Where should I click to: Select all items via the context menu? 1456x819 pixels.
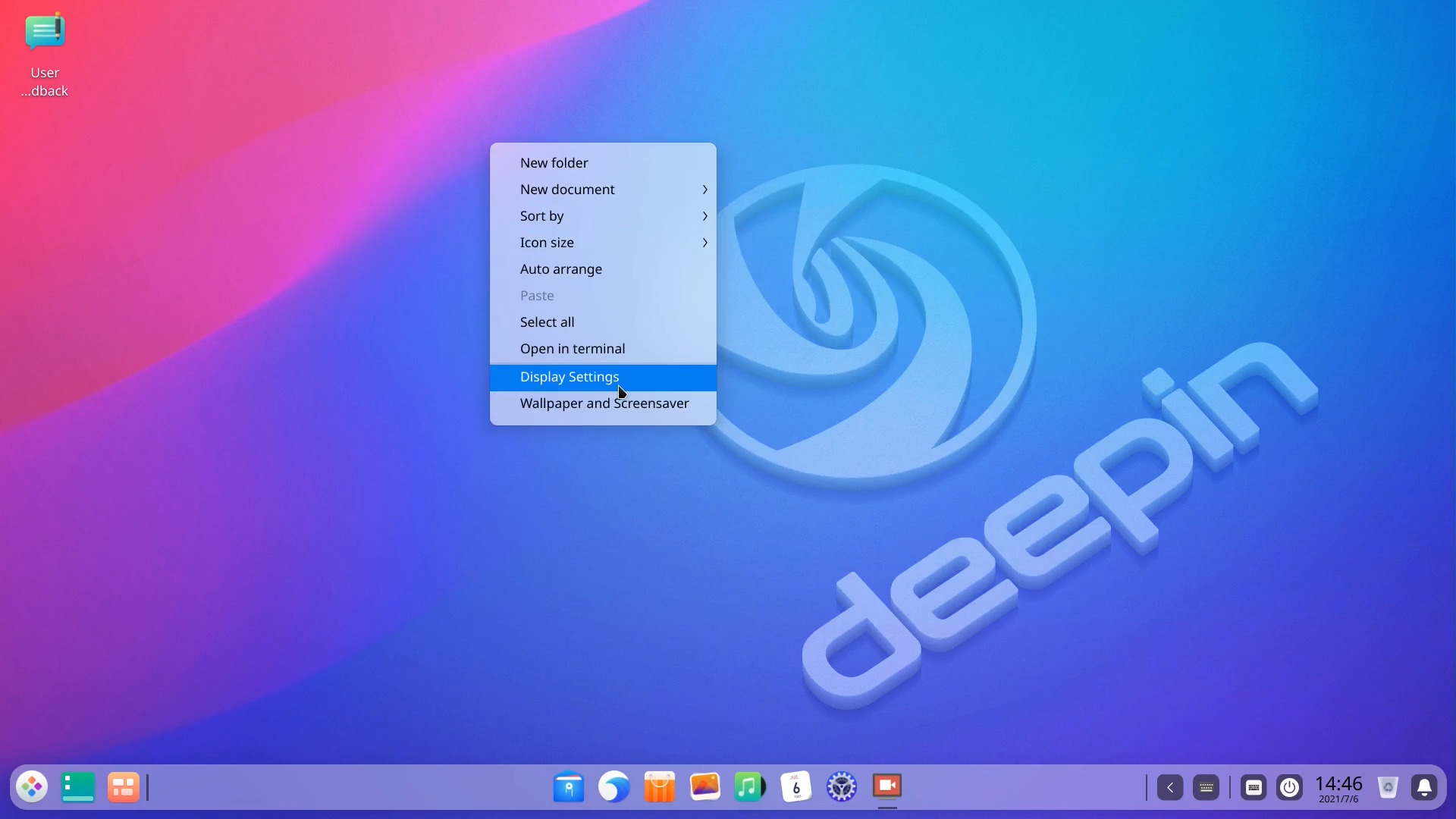(603, 322)
